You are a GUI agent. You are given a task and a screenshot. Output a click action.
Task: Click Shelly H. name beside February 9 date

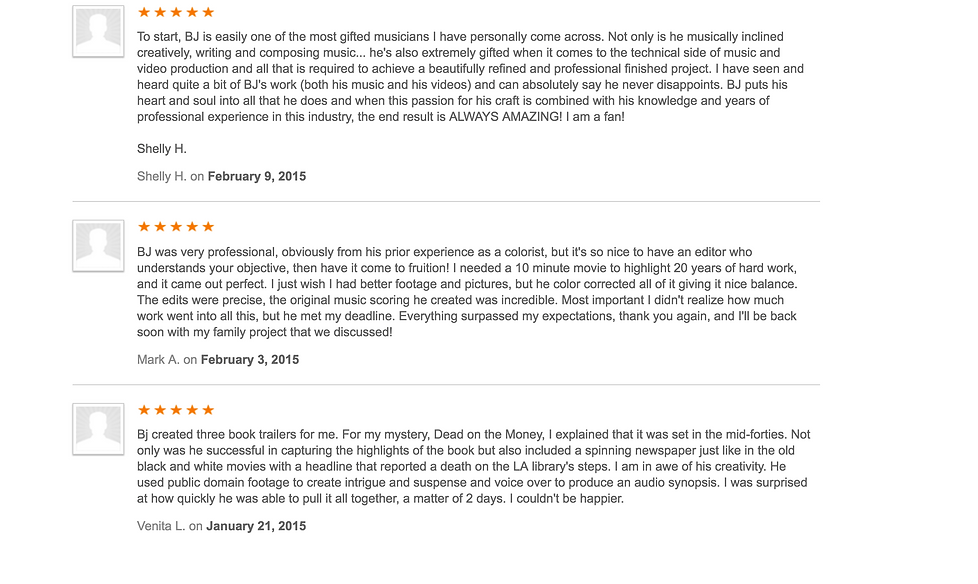coord(161,176)
